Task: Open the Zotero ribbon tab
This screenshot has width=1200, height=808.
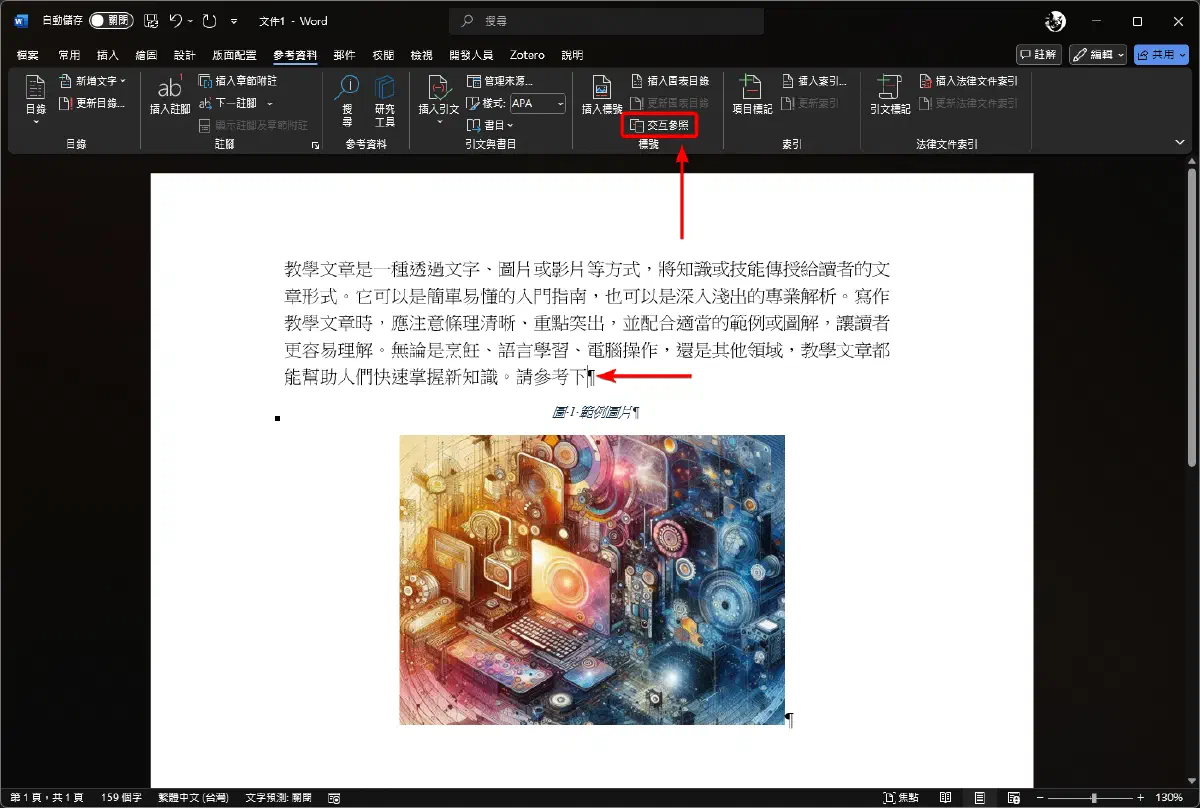Action: pyautogui.click(x=527, y=55)
